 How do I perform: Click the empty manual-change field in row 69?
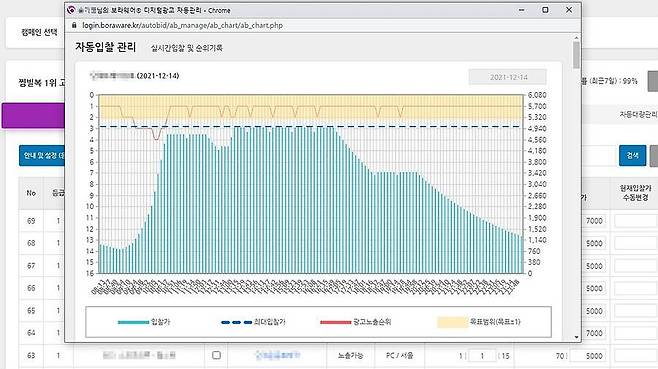tap(635, 221)
